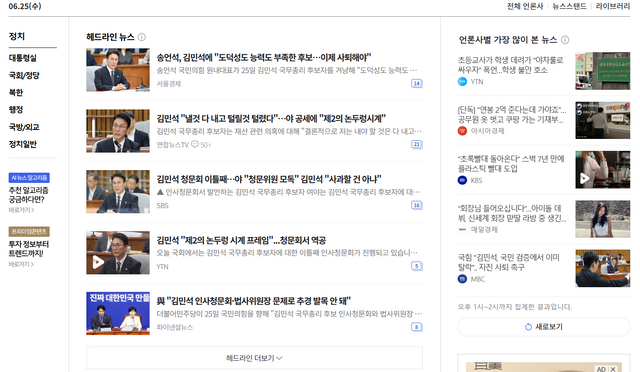Click 서울경제 source label

click(x=169, y=84)
